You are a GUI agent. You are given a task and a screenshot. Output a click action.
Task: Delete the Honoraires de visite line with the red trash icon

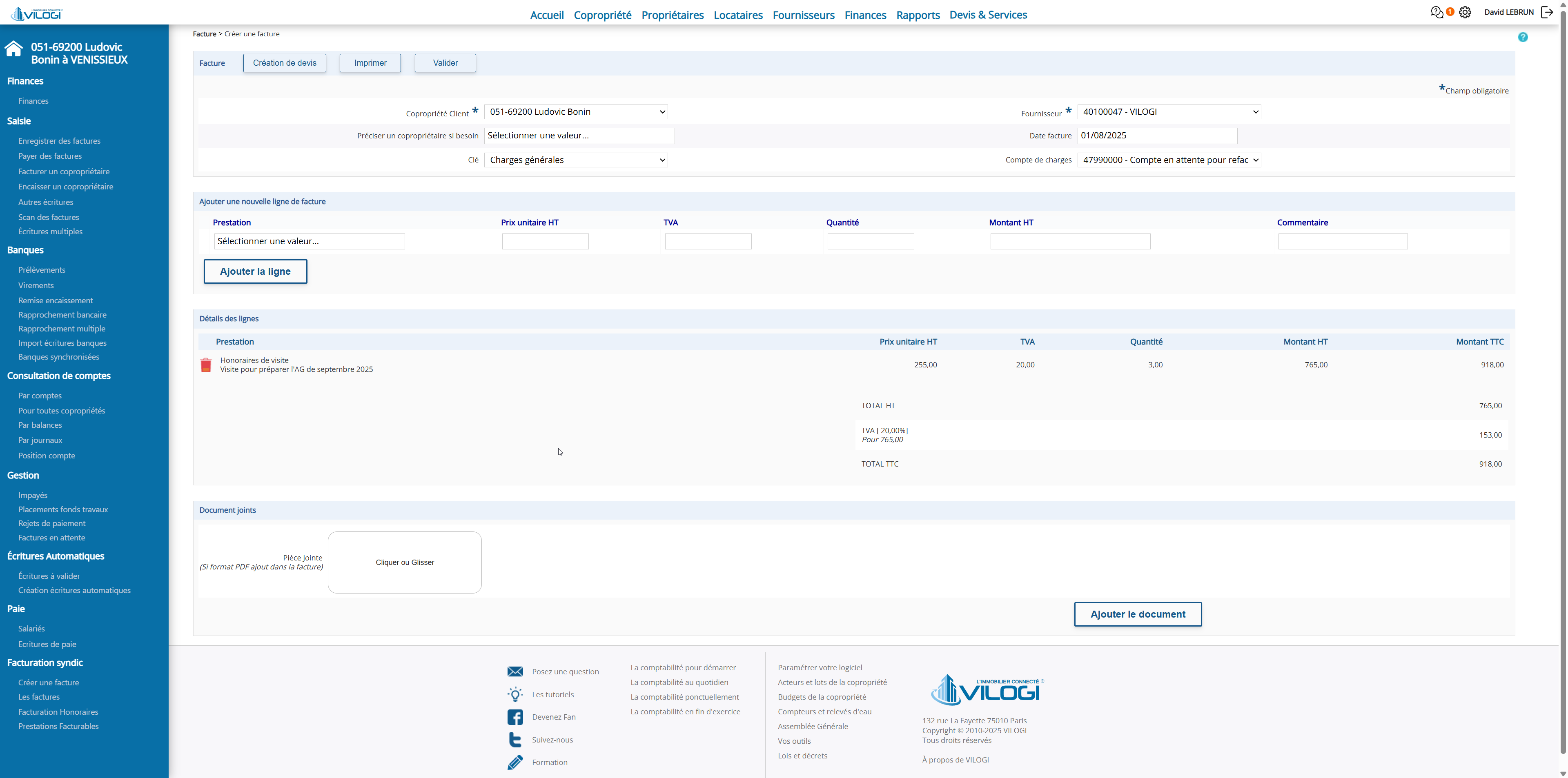(206, 365)
